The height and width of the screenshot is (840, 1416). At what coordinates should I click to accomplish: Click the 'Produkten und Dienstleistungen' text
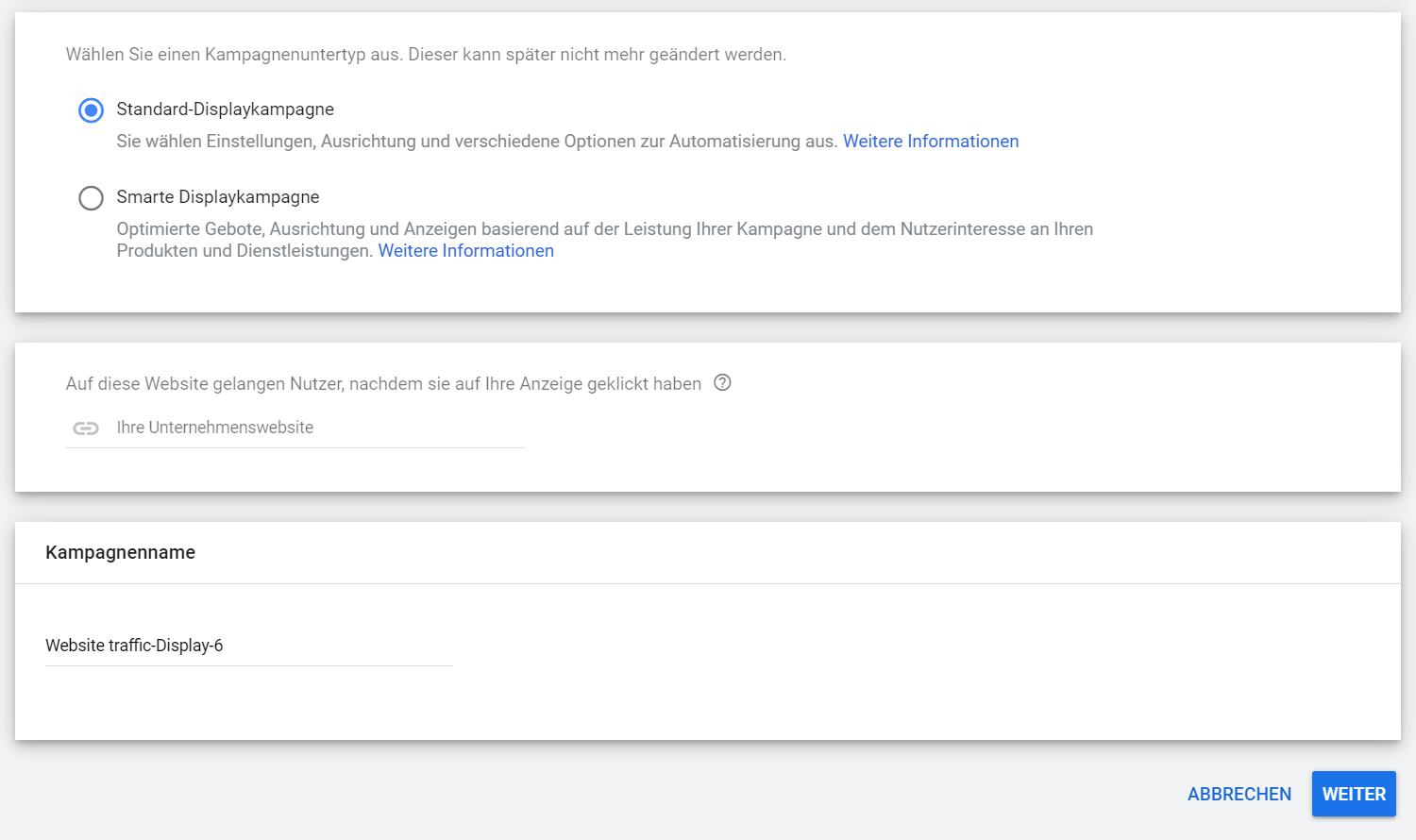pyautogui.click(x=244, y=251)
